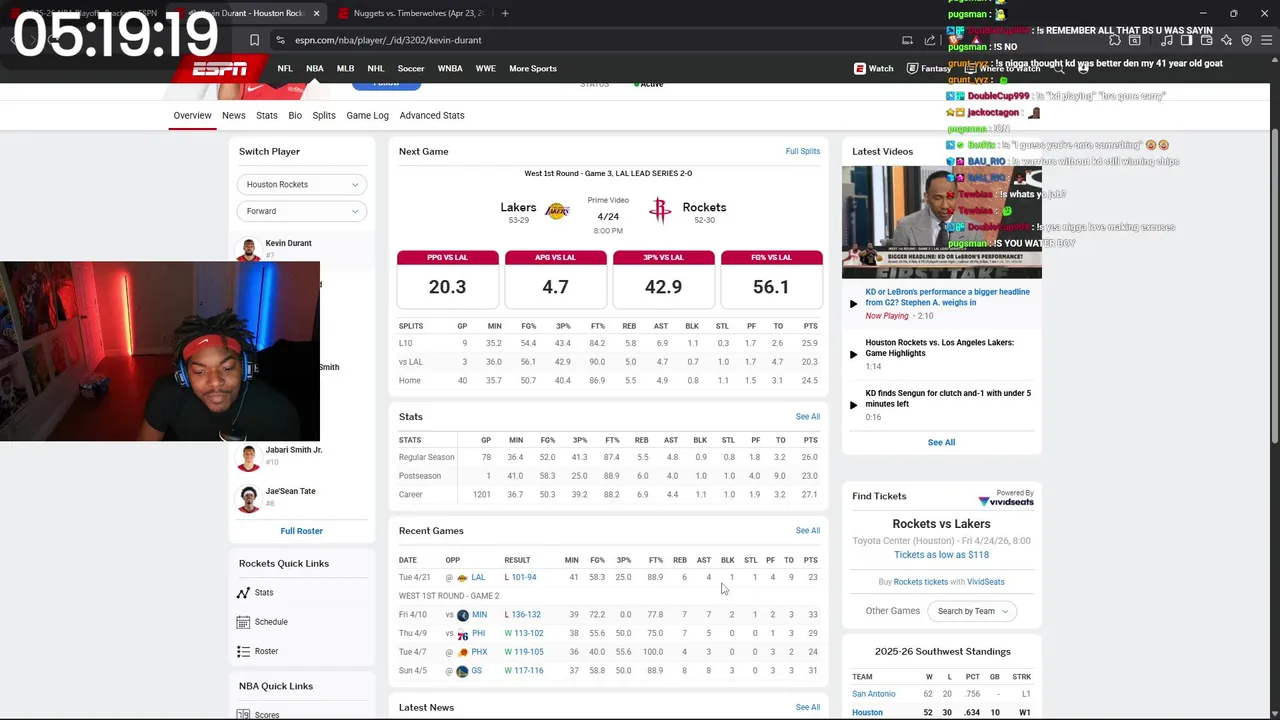Open the AI sparkle assistant icon
Screen dimensions: 1280x720
1226,40
